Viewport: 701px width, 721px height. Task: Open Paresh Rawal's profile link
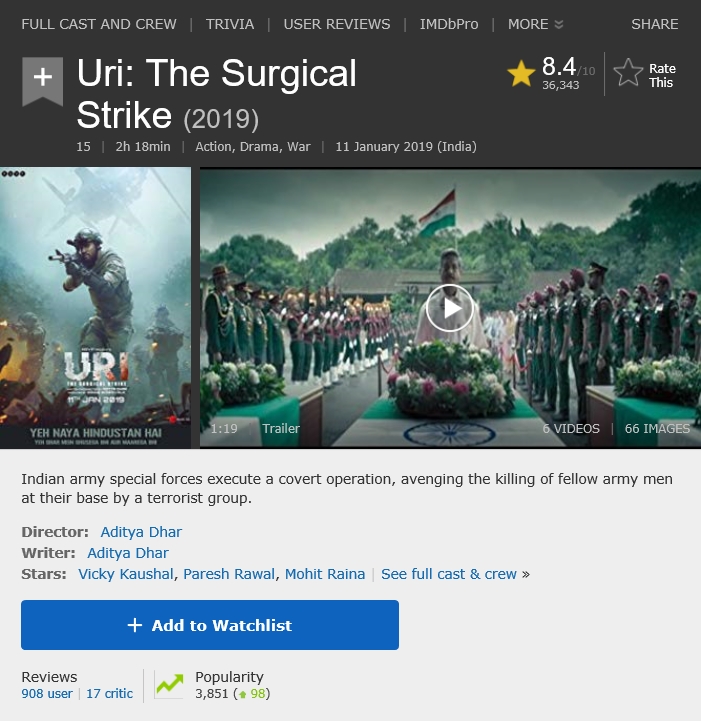coord(229,574)
